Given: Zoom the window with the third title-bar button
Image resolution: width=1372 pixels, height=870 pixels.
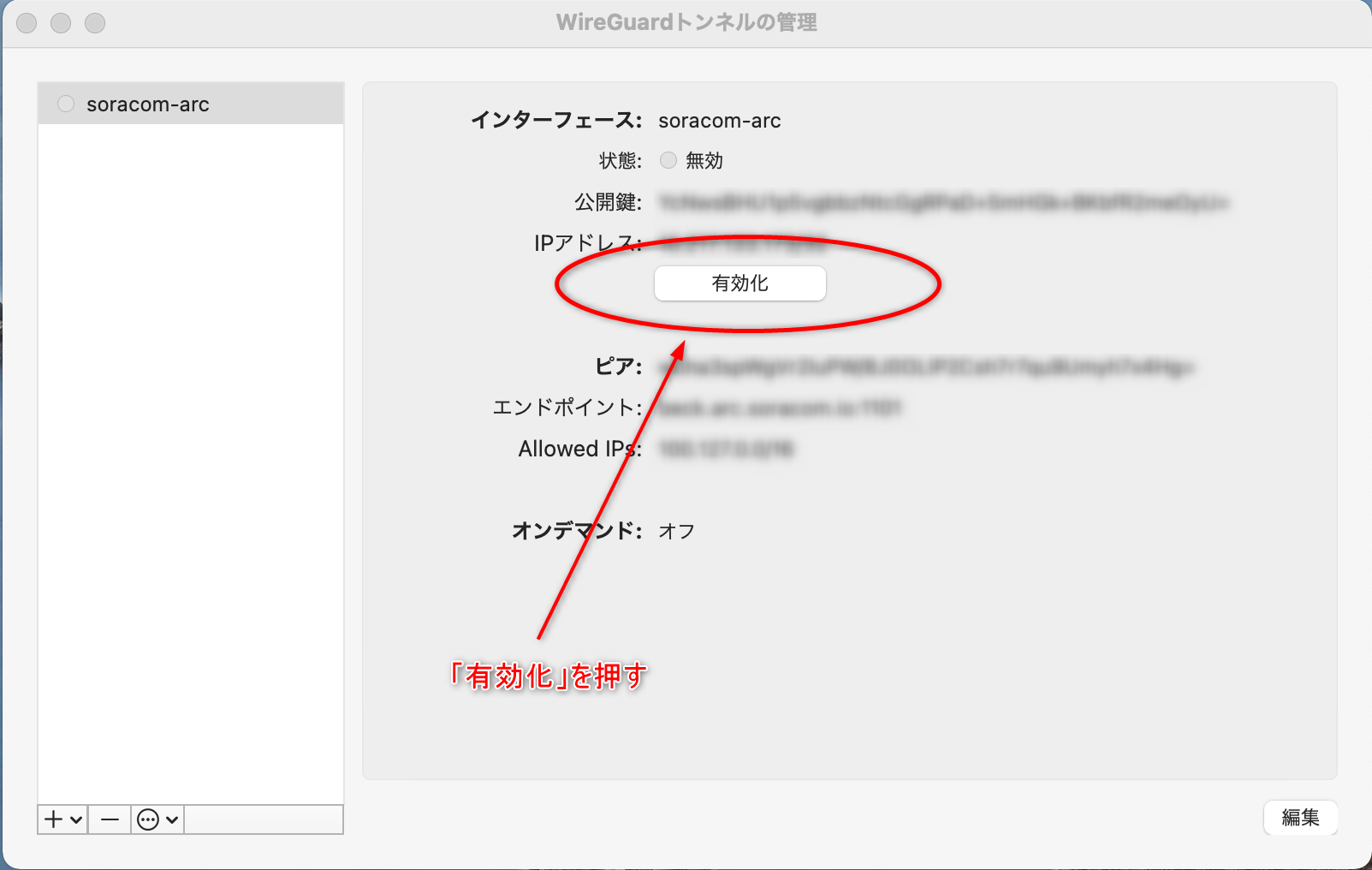Looking at the screenshot, I should pos(95,23).
